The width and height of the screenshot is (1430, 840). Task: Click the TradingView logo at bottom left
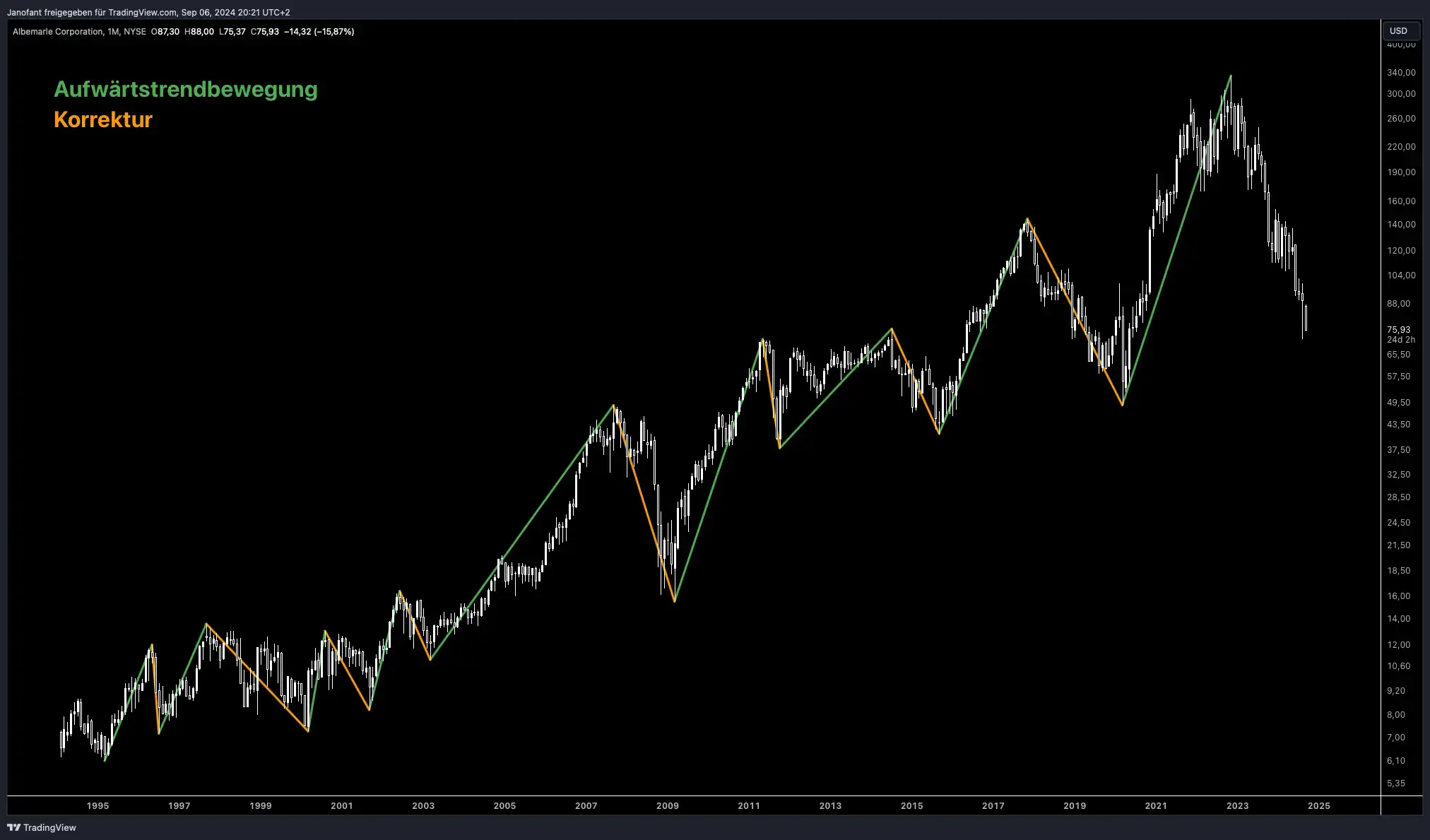42,827
